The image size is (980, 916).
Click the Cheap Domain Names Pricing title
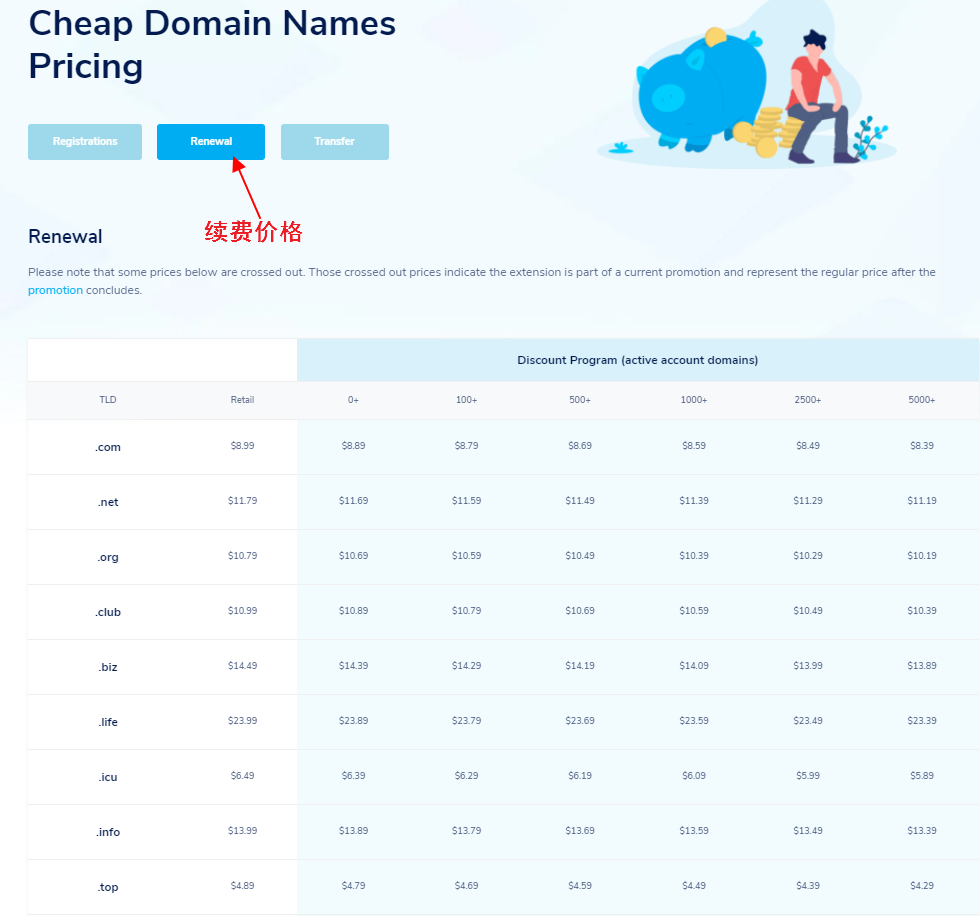click(x=211, y=45)
